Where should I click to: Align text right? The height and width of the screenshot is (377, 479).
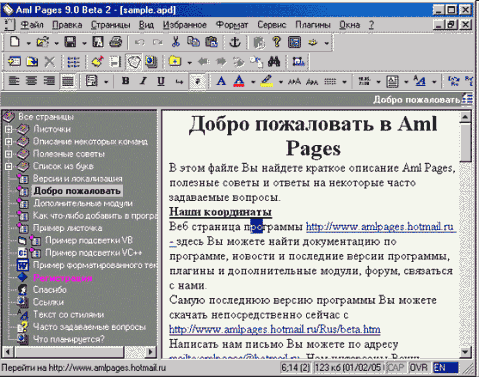tap(49, 81)
